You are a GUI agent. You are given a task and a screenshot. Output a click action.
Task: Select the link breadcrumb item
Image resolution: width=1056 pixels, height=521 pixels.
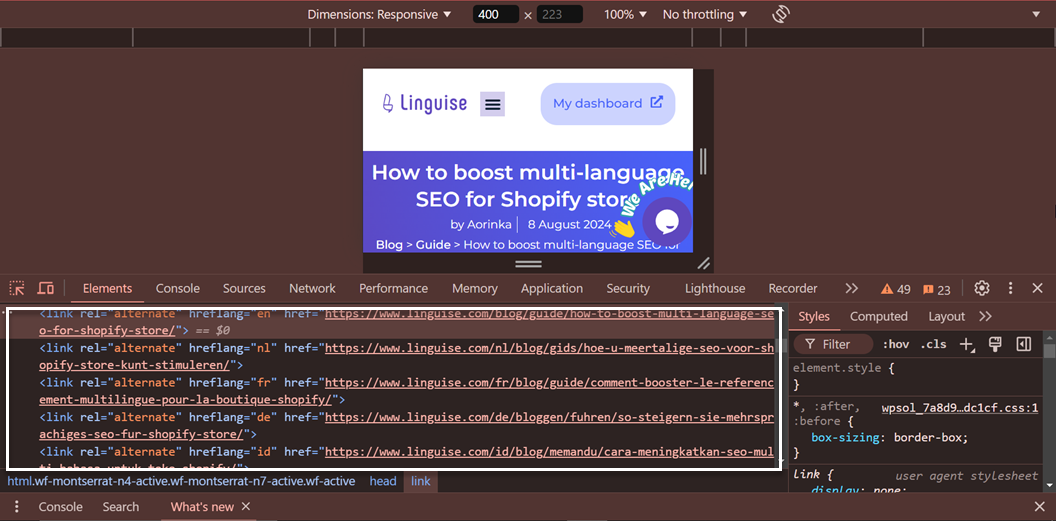coord(421,481)
